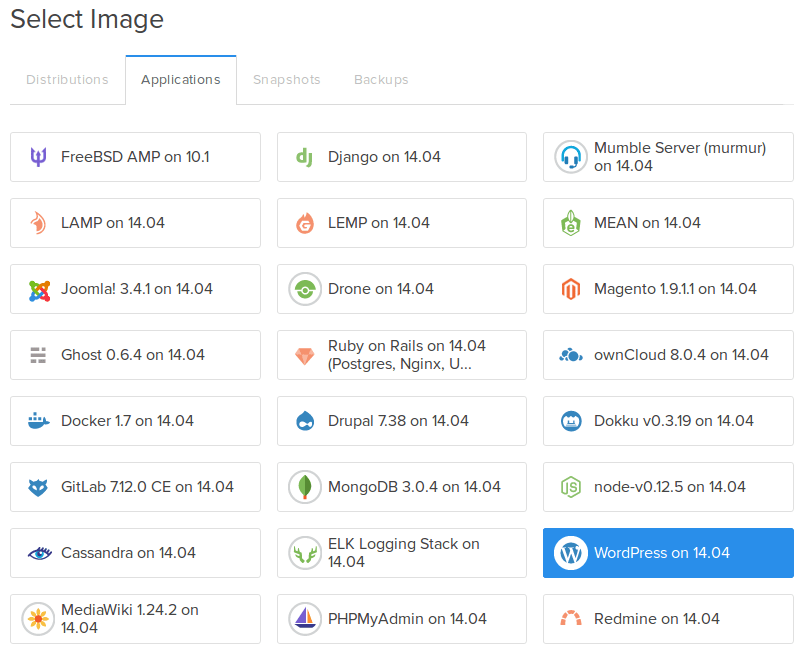Pick LAMP on 14.04 label
Viewport: 807px width, 652px height.
tap(113, 223)
